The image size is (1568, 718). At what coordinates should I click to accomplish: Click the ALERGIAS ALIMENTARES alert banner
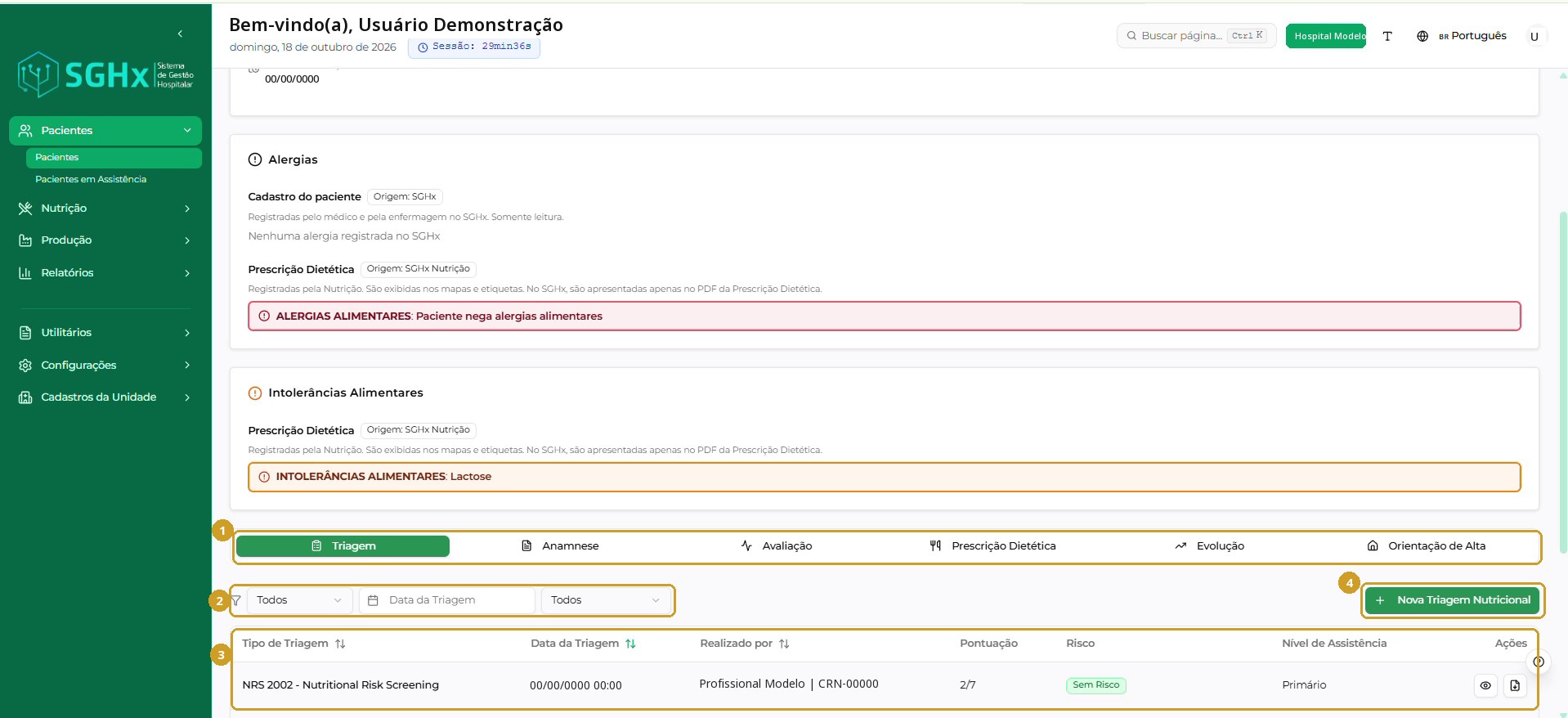[885, 316]
